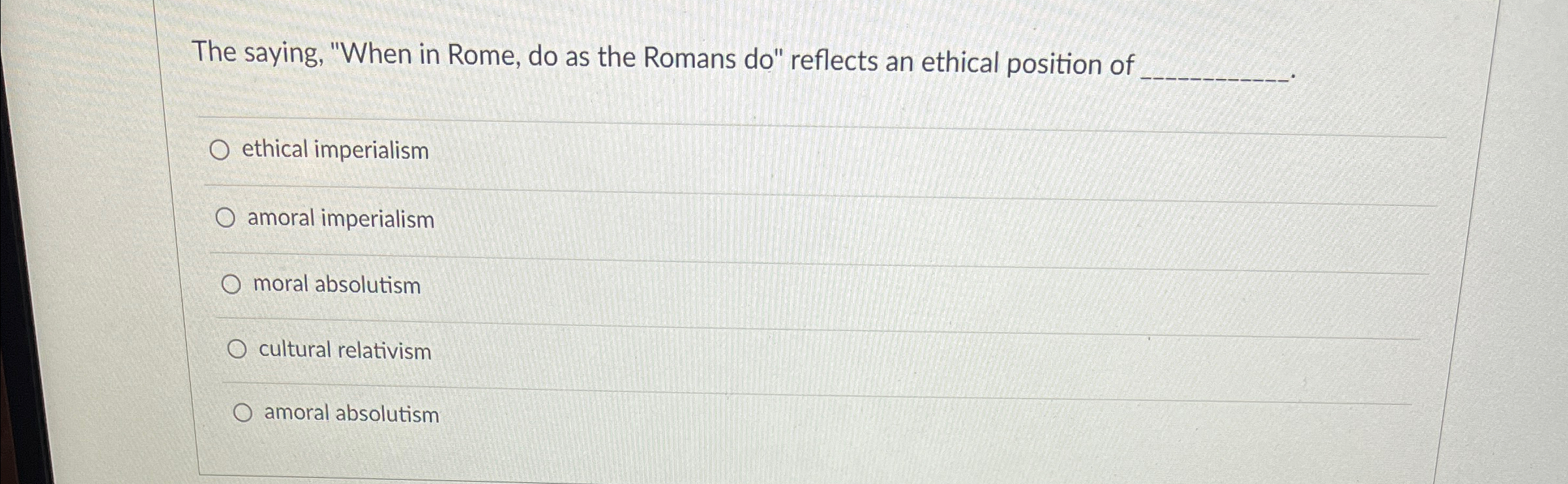Screen dimensions: 1568x484
Task: Choose cultural relativism as the correct answer
Action: [x=237, y=349]
